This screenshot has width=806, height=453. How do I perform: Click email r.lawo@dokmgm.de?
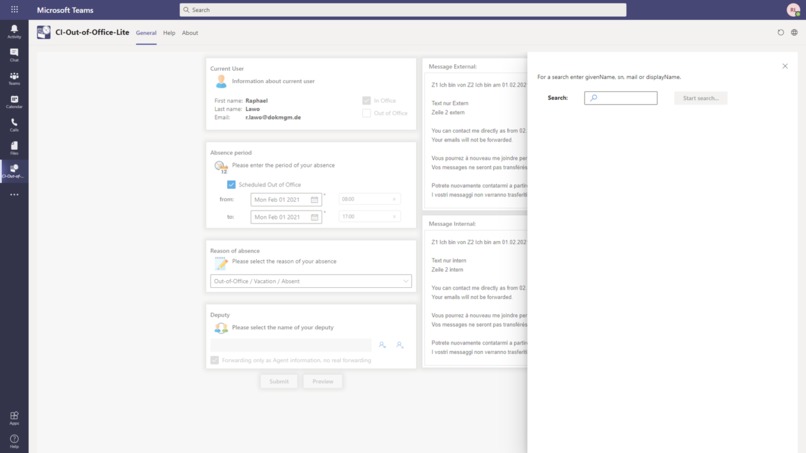point(273,117)
